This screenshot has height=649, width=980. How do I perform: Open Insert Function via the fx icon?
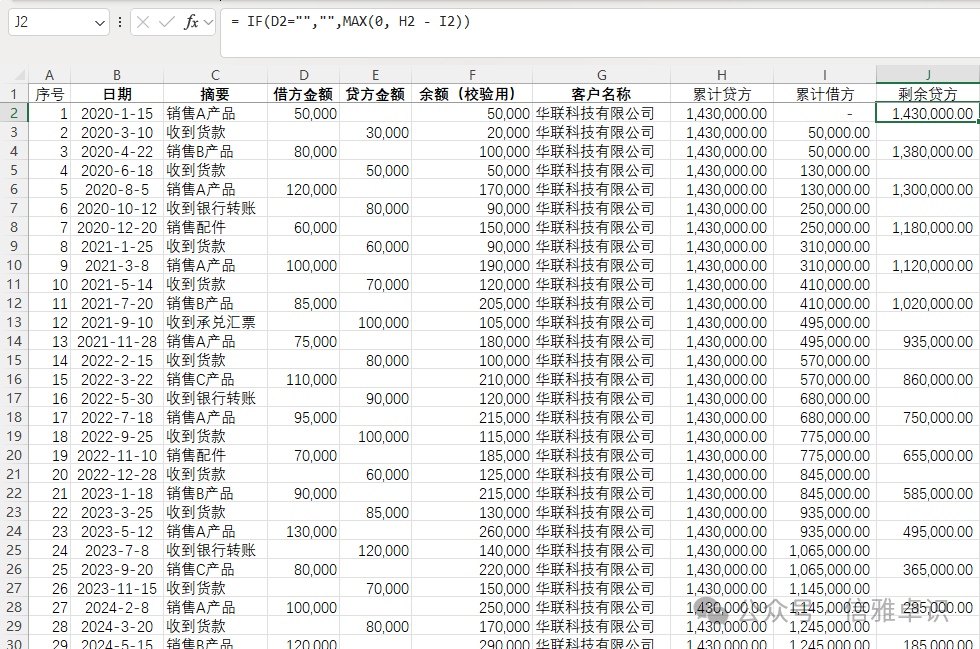click(x=191, y=23)
